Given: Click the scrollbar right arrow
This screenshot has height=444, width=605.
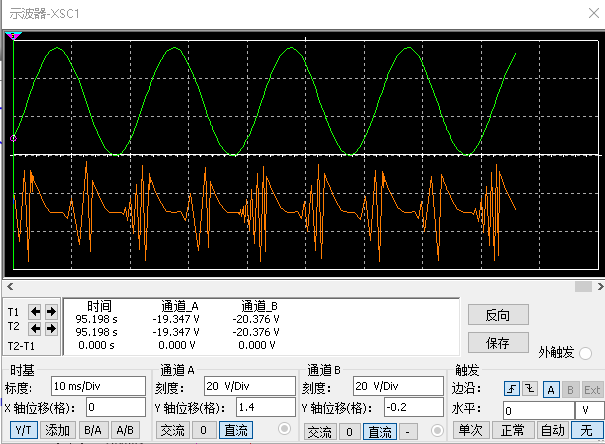Looking at the screenshot, I should (600, 286).
